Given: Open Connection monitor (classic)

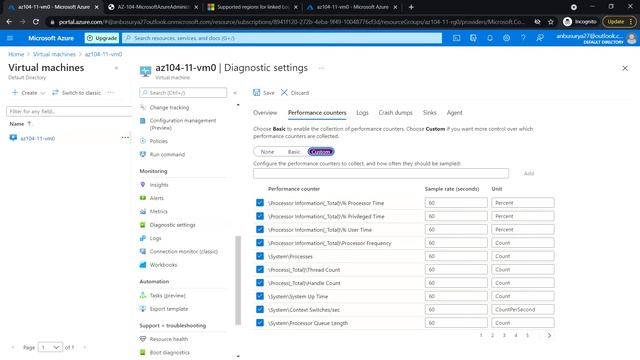Looking at the screenshot, I should (184, 251).
